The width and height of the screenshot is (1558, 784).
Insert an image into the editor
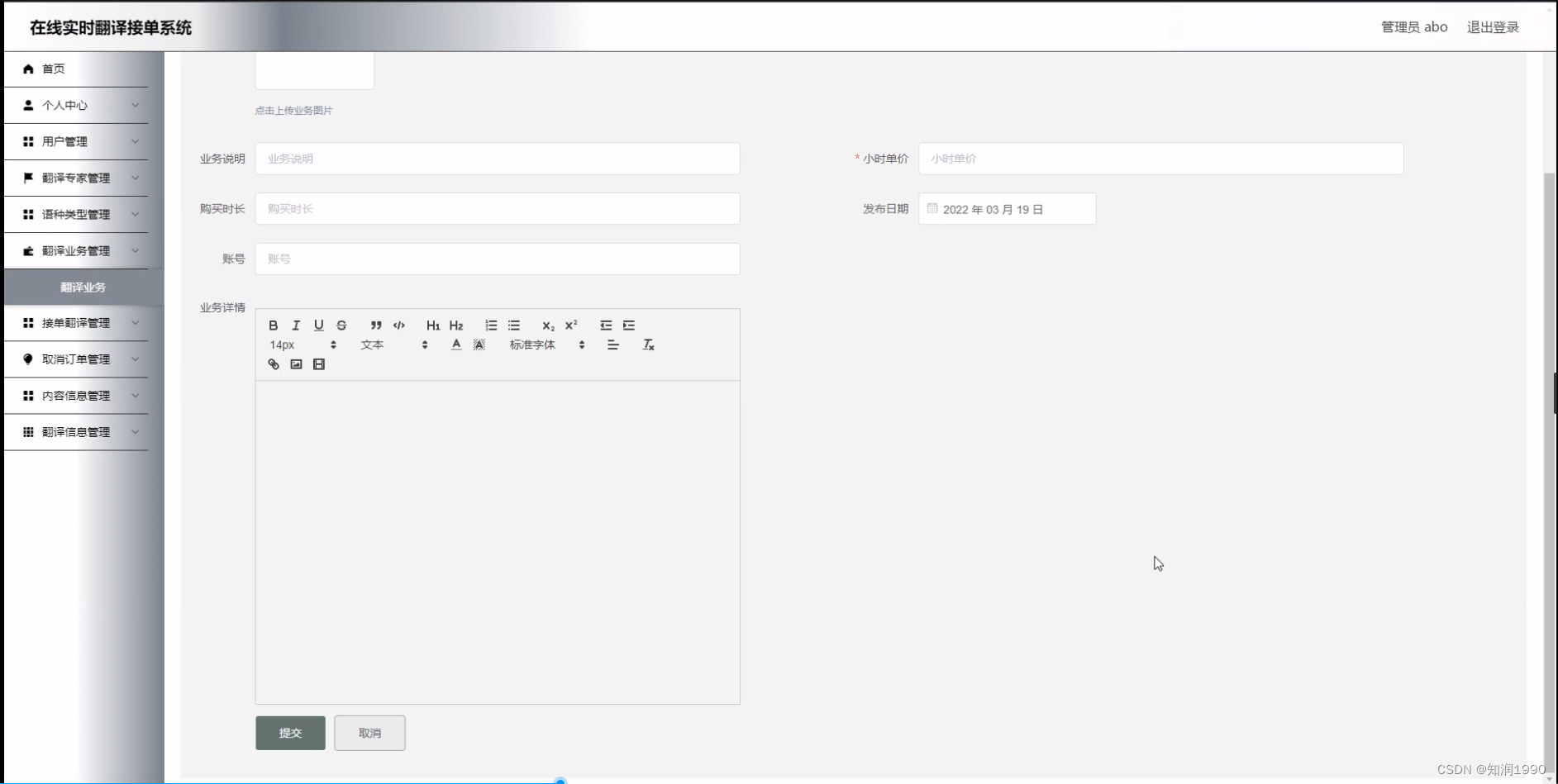tap(296, 363)
